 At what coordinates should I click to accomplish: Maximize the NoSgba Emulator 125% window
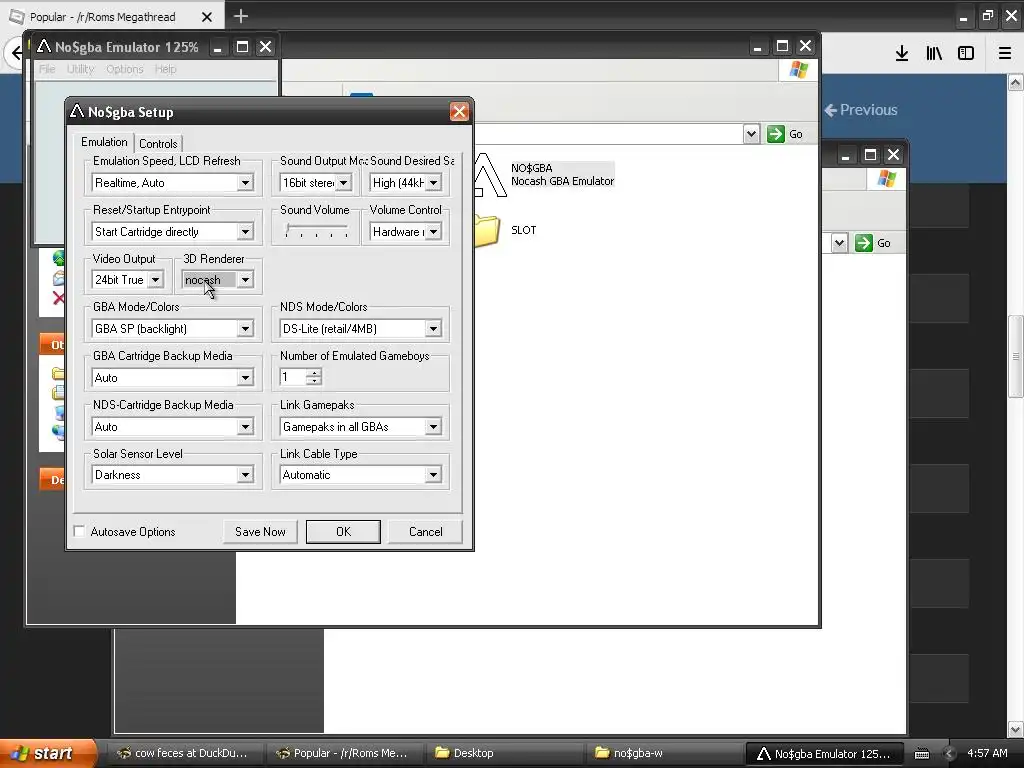pos(242,47)
